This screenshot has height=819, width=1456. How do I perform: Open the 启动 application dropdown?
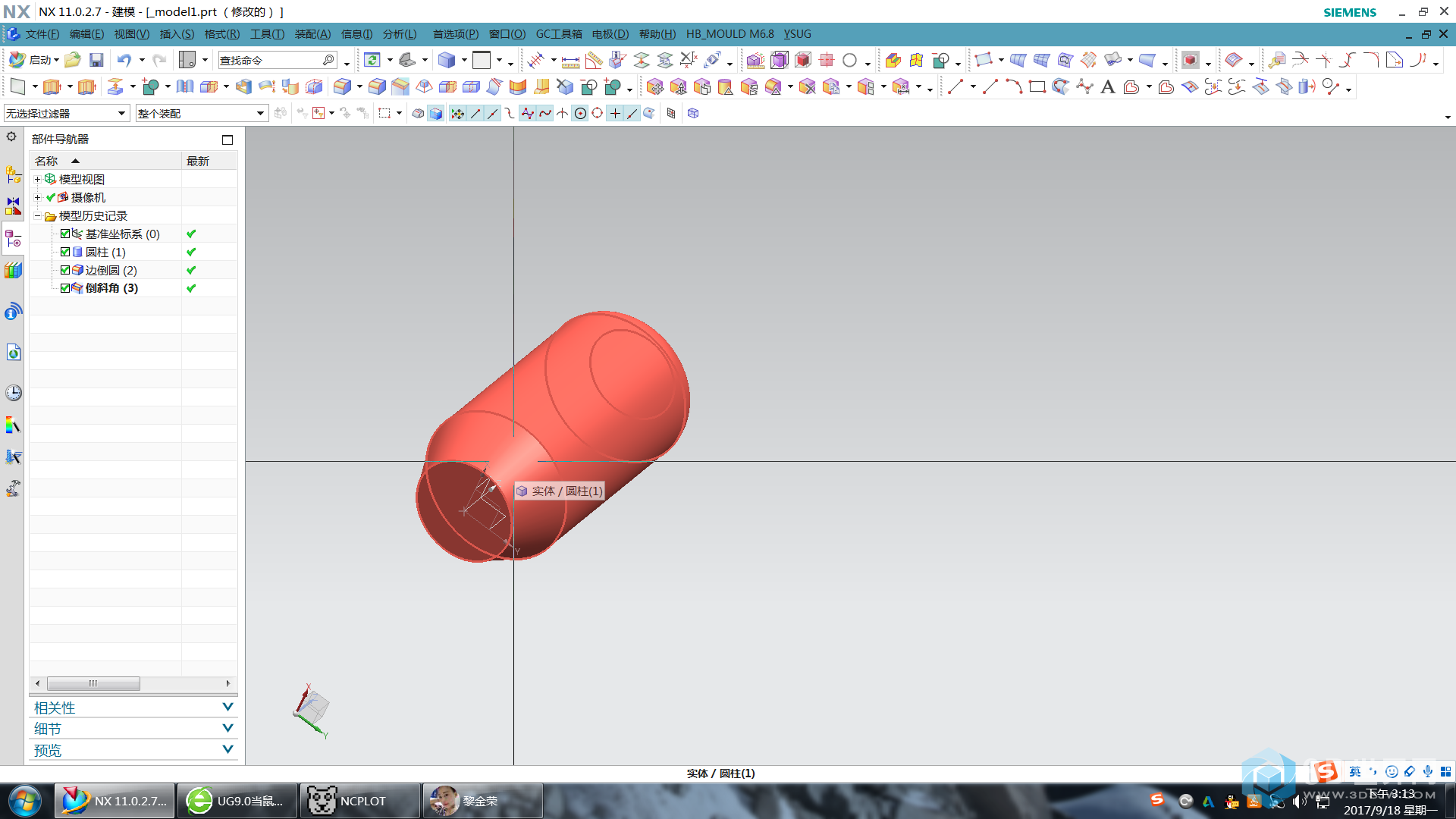[34, 60]
